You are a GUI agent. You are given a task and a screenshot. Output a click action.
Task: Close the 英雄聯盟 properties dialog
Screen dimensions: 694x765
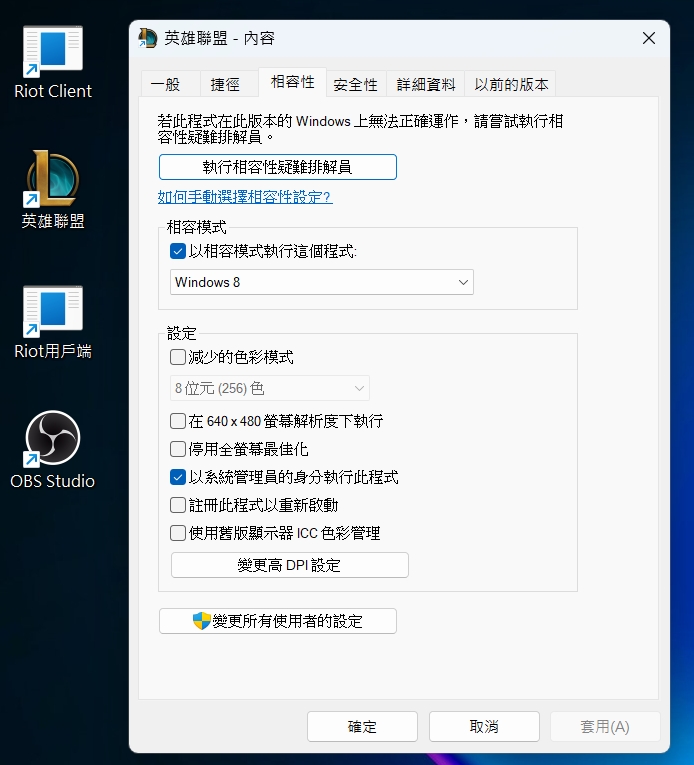coord(649,38)
